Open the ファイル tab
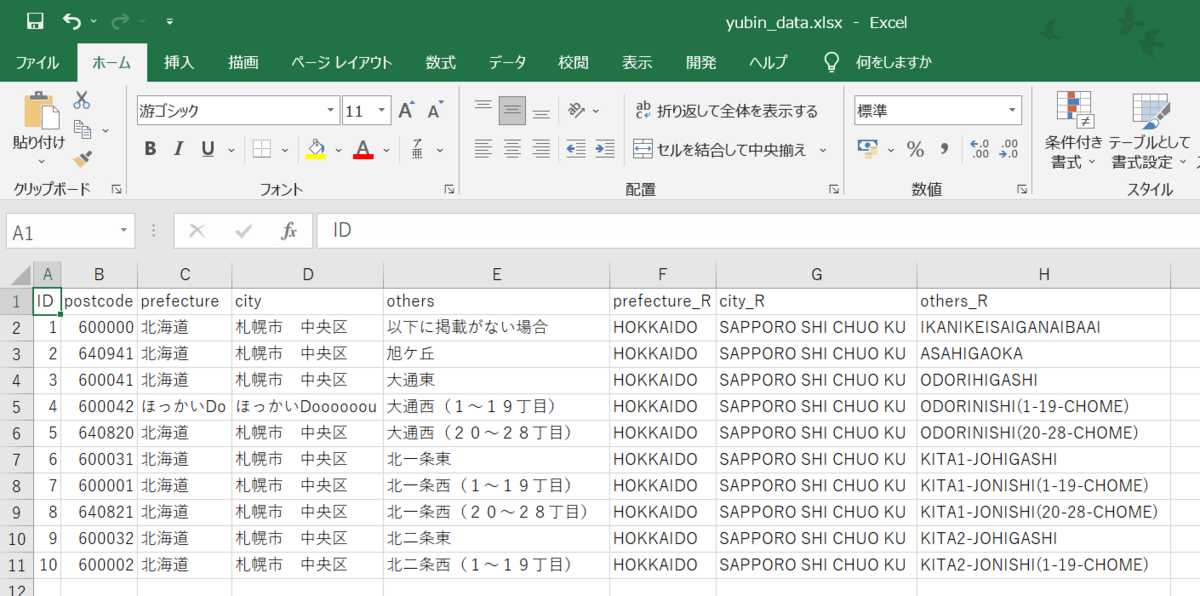The height and width of the screenshot is (596, 1200). 37,62
